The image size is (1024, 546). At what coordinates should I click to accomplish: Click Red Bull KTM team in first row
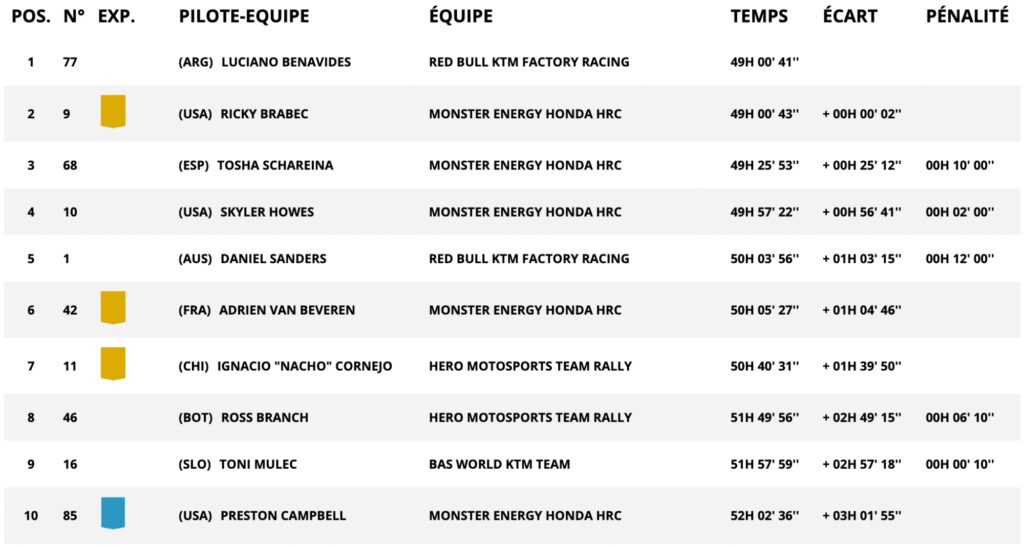(529, 62)
